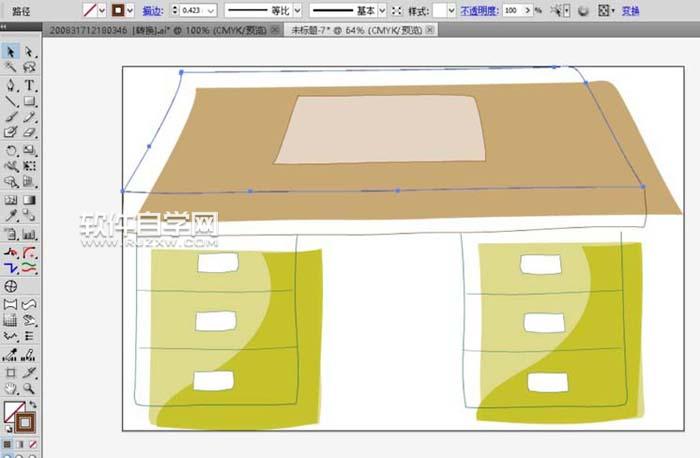Activate the brown Stroke box in toolbox
This screenshot has height=458, width=700.
[25, 422]
